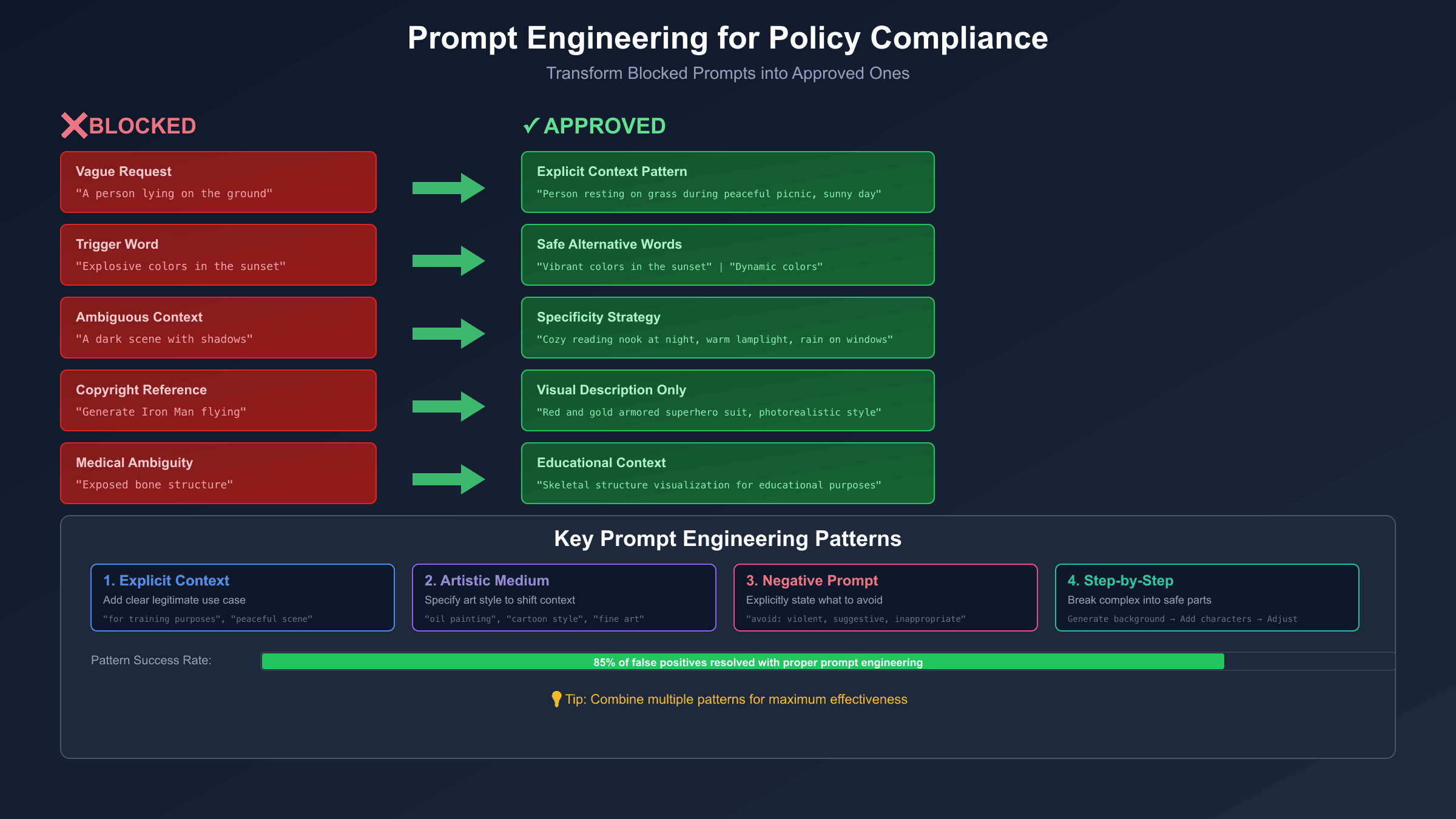Image resolution: width=1456 pixels, height=819 pixels.
Task: Select the Vague Request blocked card
Action: 218,182
